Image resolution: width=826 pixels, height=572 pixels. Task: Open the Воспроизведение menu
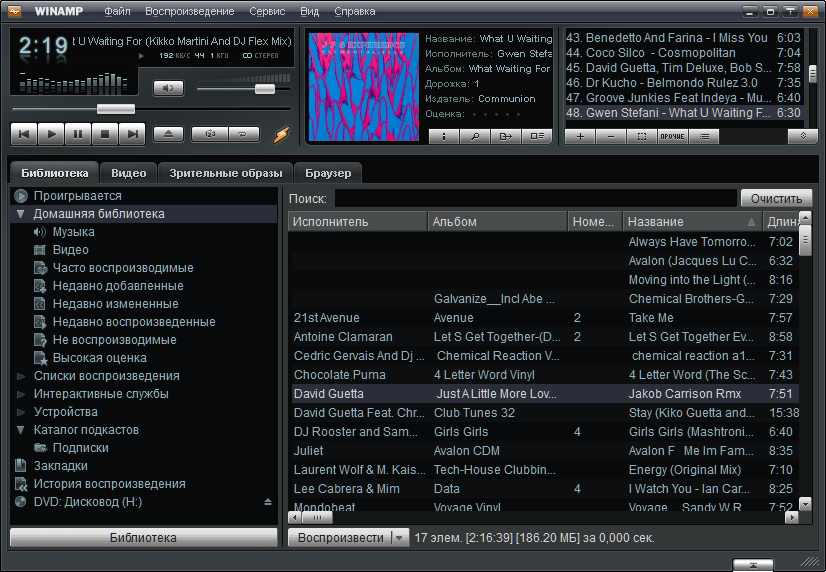coord(189,12)
